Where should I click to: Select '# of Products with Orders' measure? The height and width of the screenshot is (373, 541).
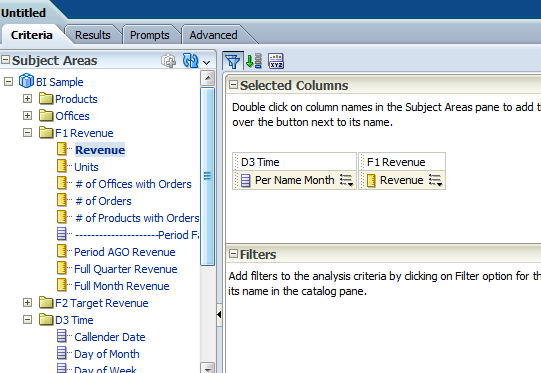coord(137,218)
